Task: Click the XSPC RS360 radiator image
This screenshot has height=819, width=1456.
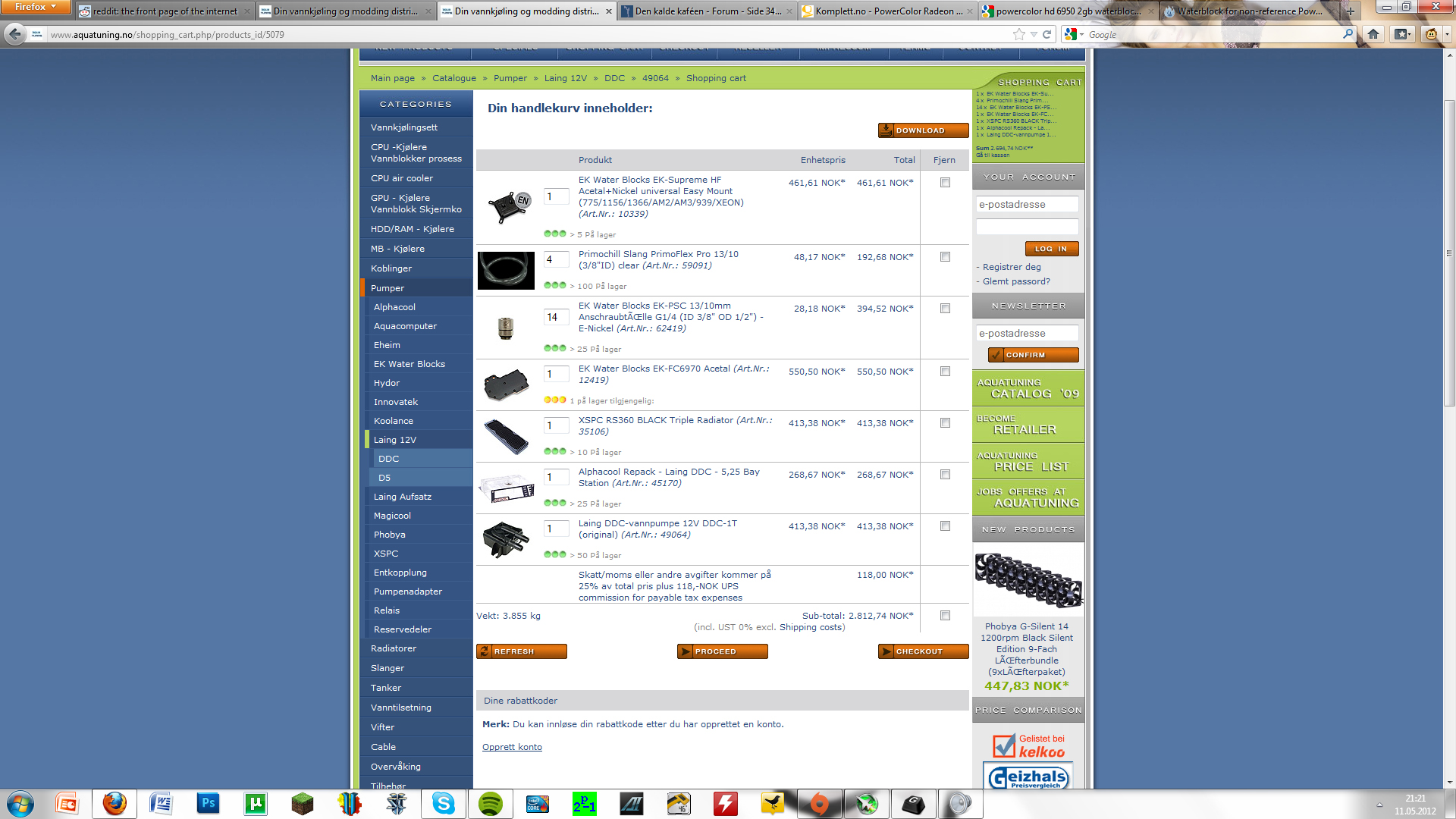Action: coord(507,437)
